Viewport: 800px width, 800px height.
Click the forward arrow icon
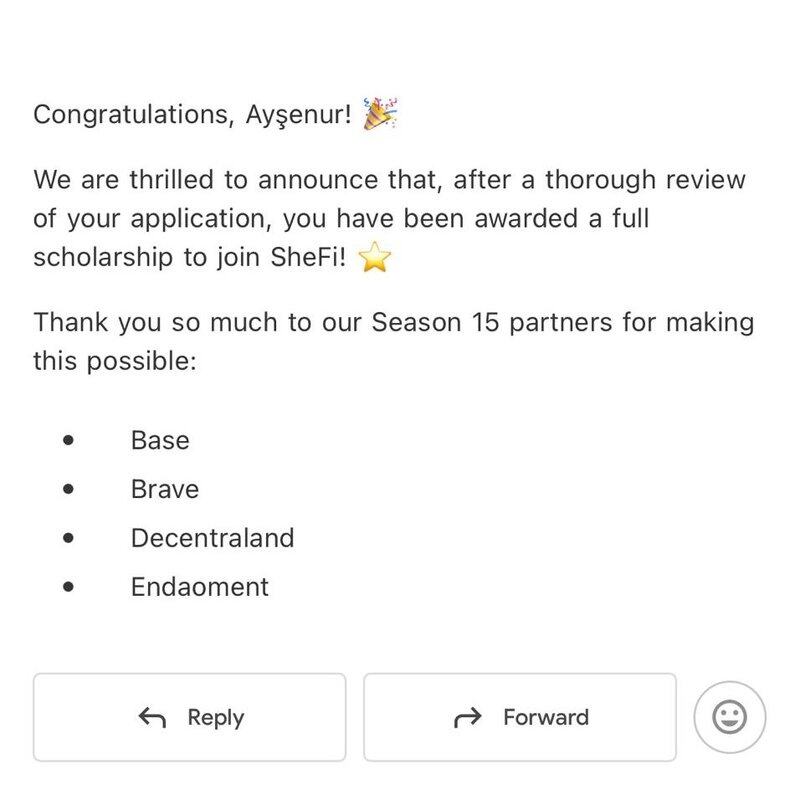pos(467,717)
